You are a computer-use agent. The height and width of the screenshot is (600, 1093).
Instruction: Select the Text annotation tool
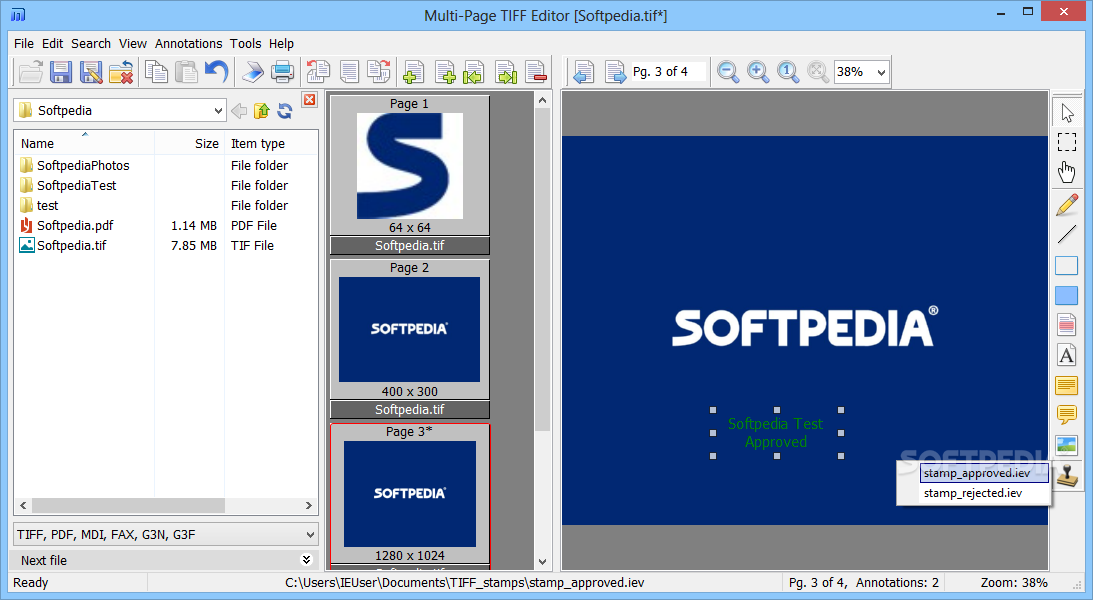tap(1067, 355)
